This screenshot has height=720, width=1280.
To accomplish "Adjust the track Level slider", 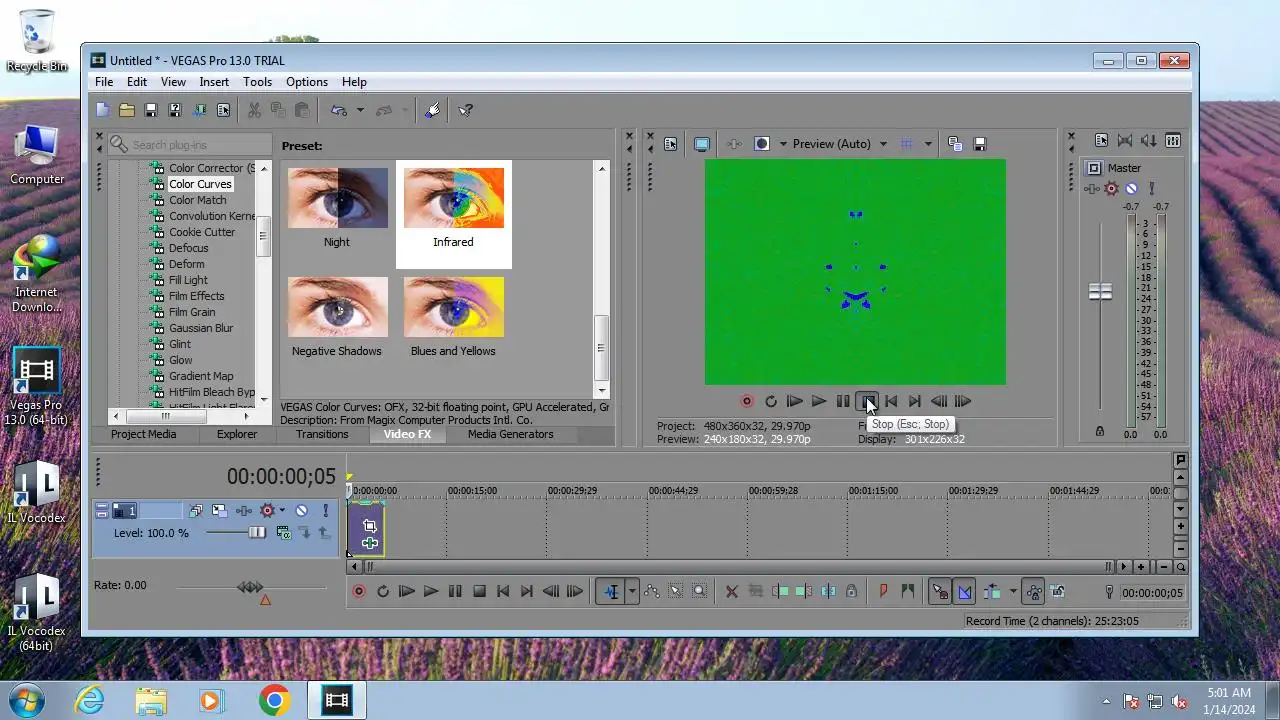I will click(257, 533).
